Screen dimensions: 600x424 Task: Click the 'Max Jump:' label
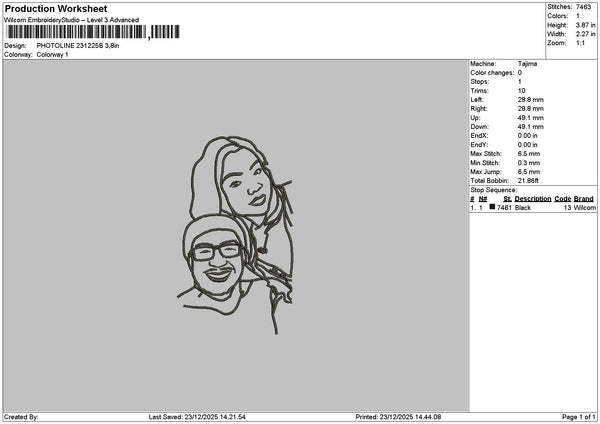point(486,172)
